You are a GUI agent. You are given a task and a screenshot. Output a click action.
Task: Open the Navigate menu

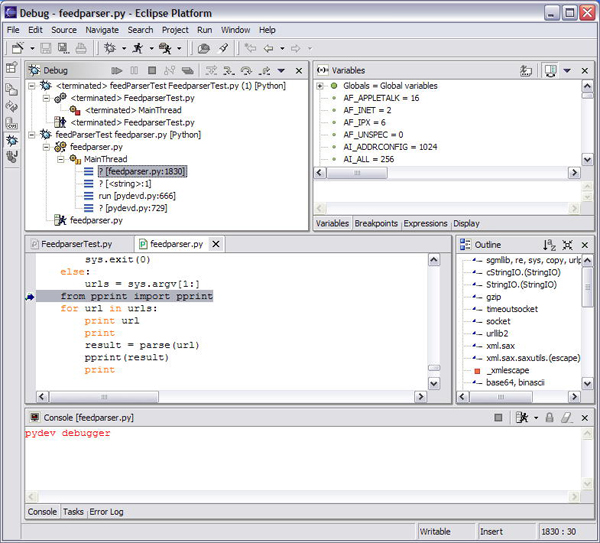click(x=102, y=30)
